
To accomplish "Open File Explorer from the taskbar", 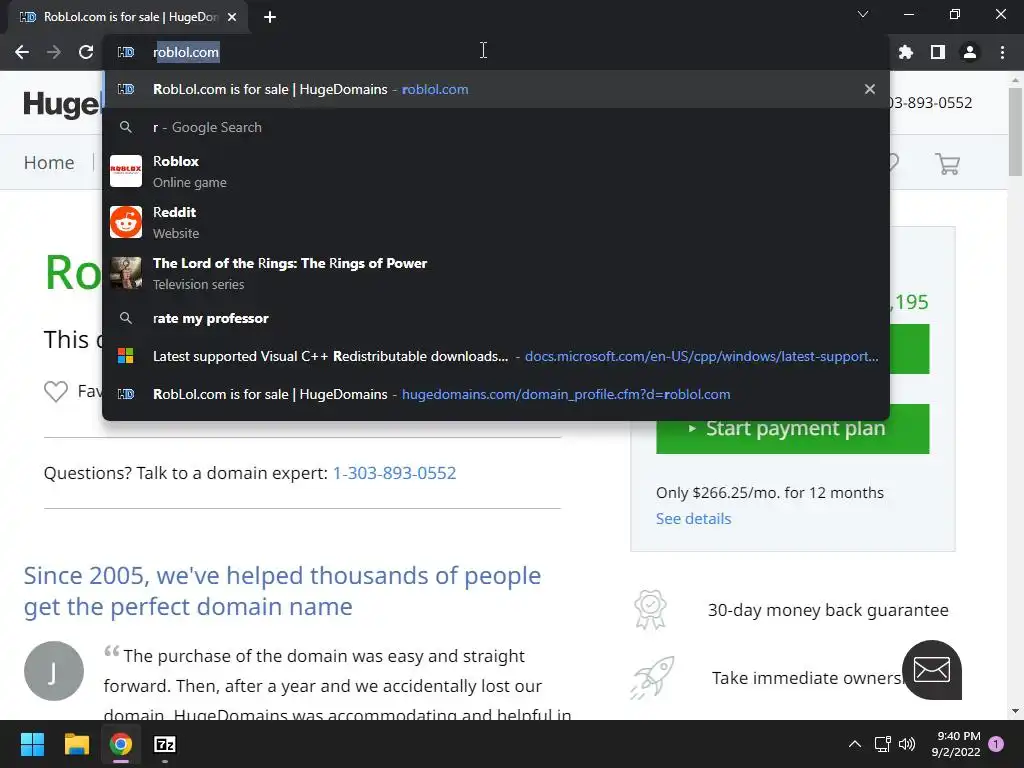I will tap(76, 744).
